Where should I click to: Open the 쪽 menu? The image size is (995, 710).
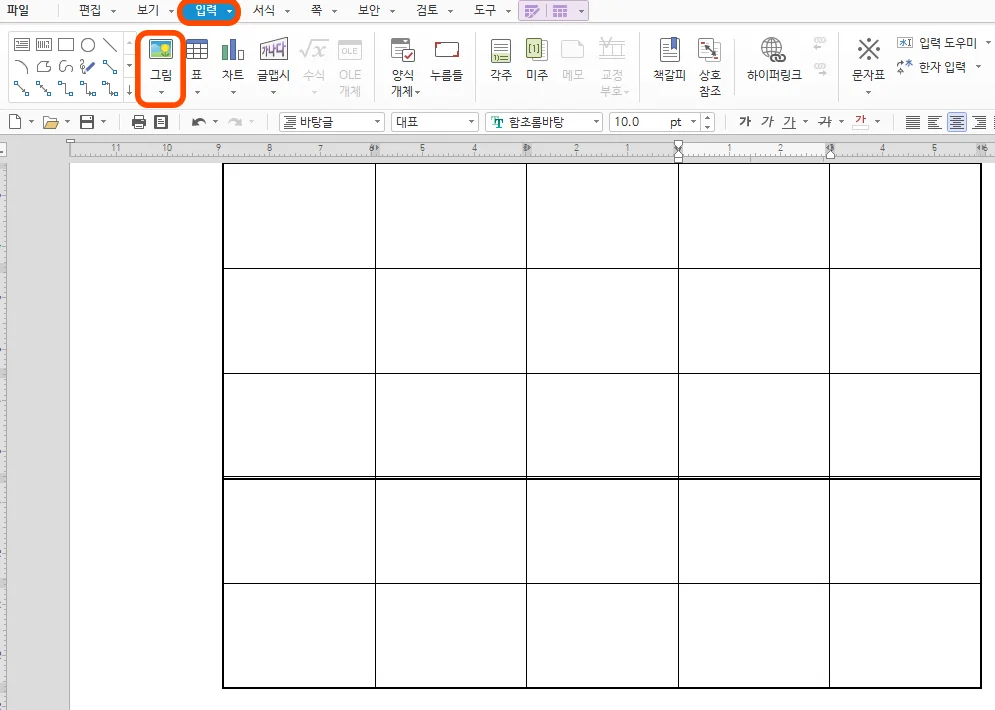[x=316, y=10]
